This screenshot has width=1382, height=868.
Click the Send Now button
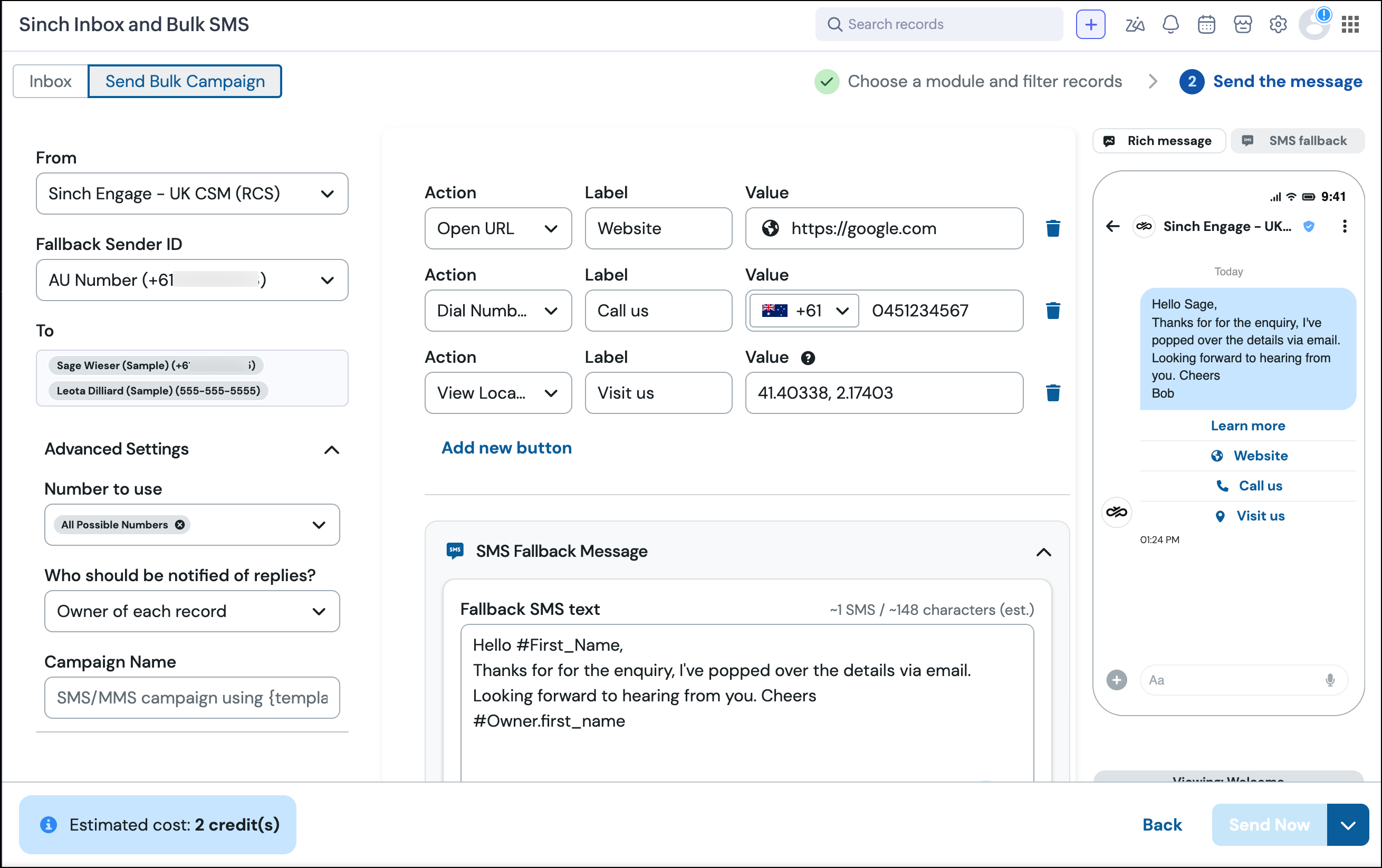click(1270, 824)
